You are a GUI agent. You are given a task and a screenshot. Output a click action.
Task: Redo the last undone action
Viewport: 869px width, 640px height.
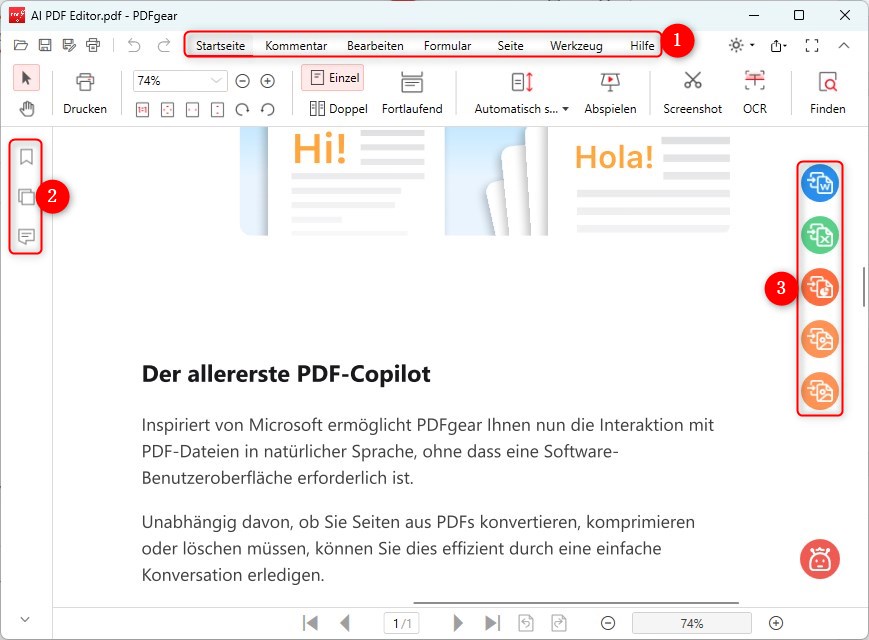[x=163, y=45]
